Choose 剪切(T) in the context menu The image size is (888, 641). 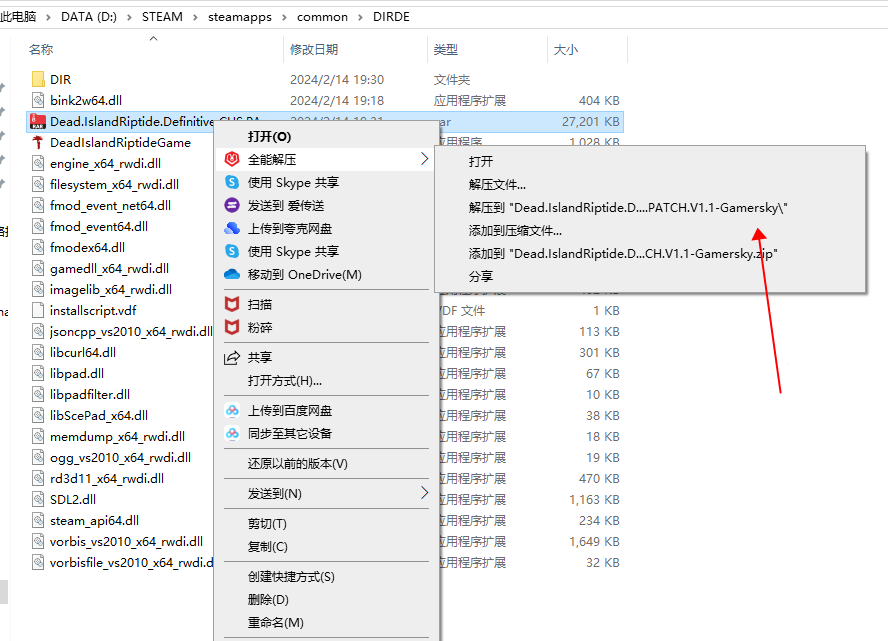(x=267, y=523)
